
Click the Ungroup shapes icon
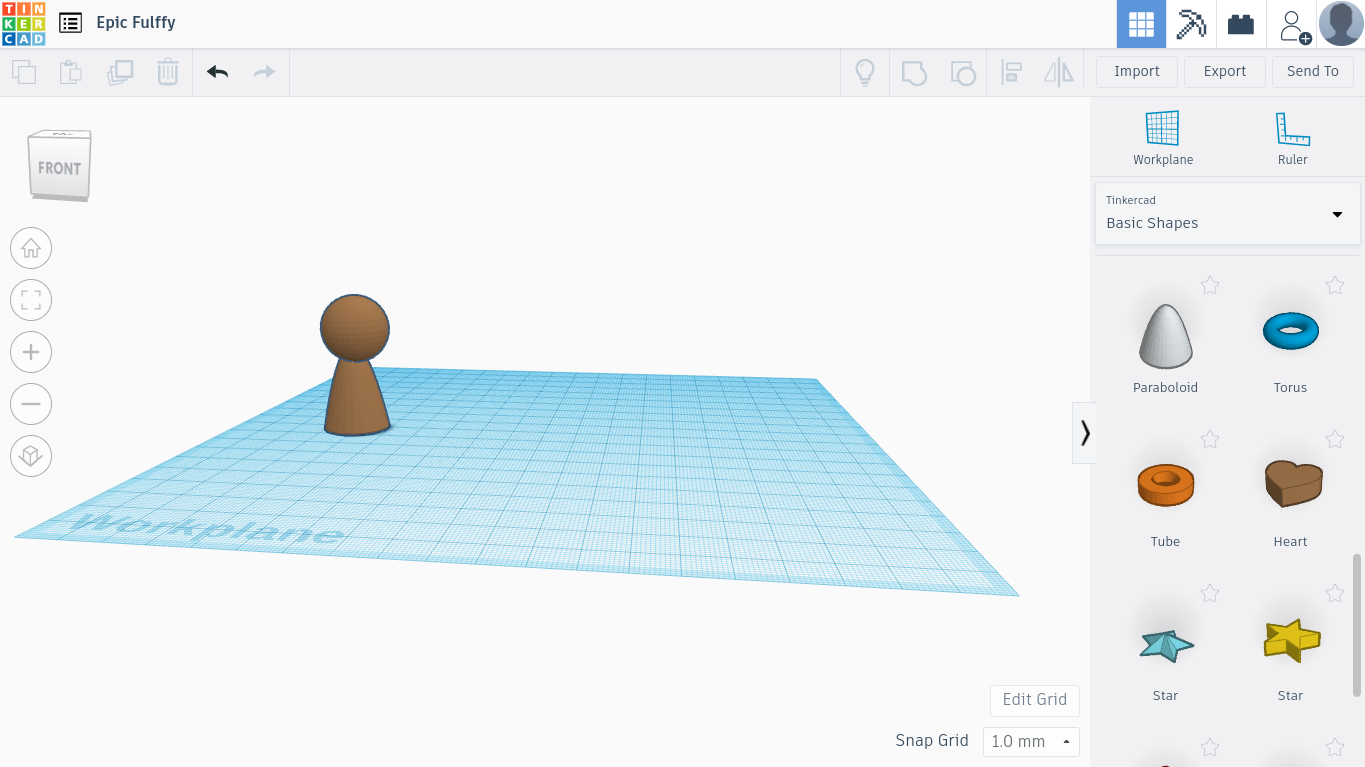pos(962,73)
